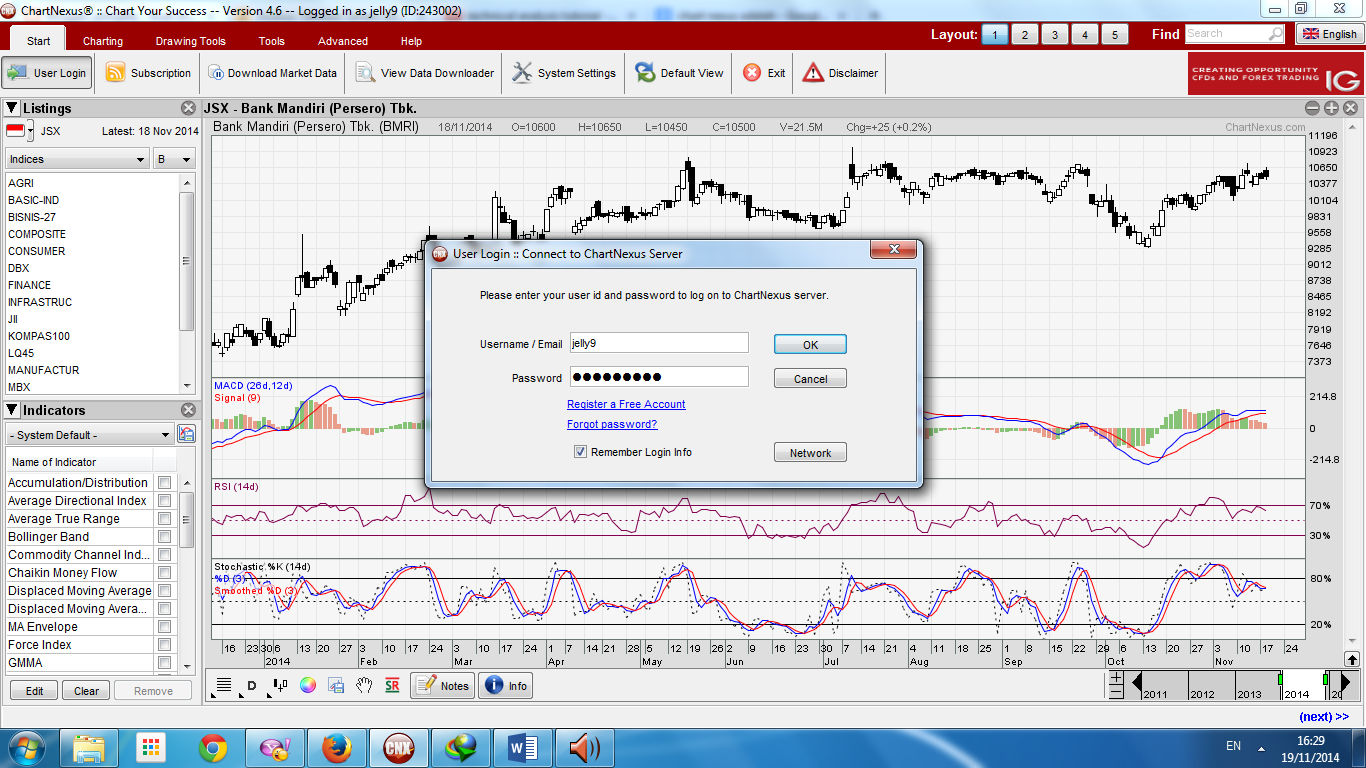Screen dimensions: 1366x768
Task: Open the Help tab
Action: [x=411, y=41]
